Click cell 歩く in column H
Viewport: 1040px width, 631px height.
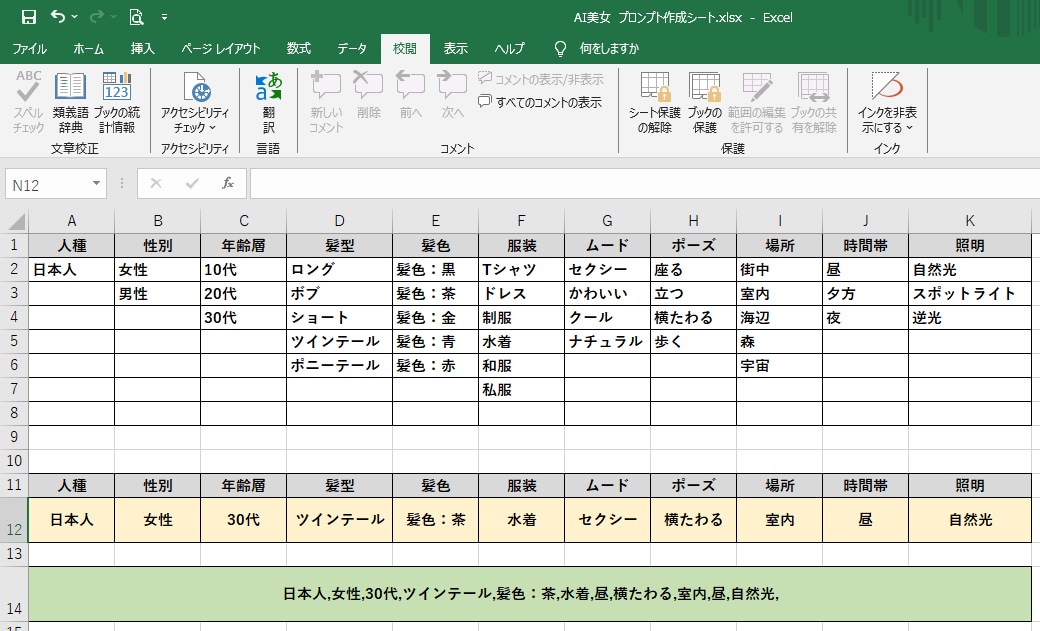693,341
